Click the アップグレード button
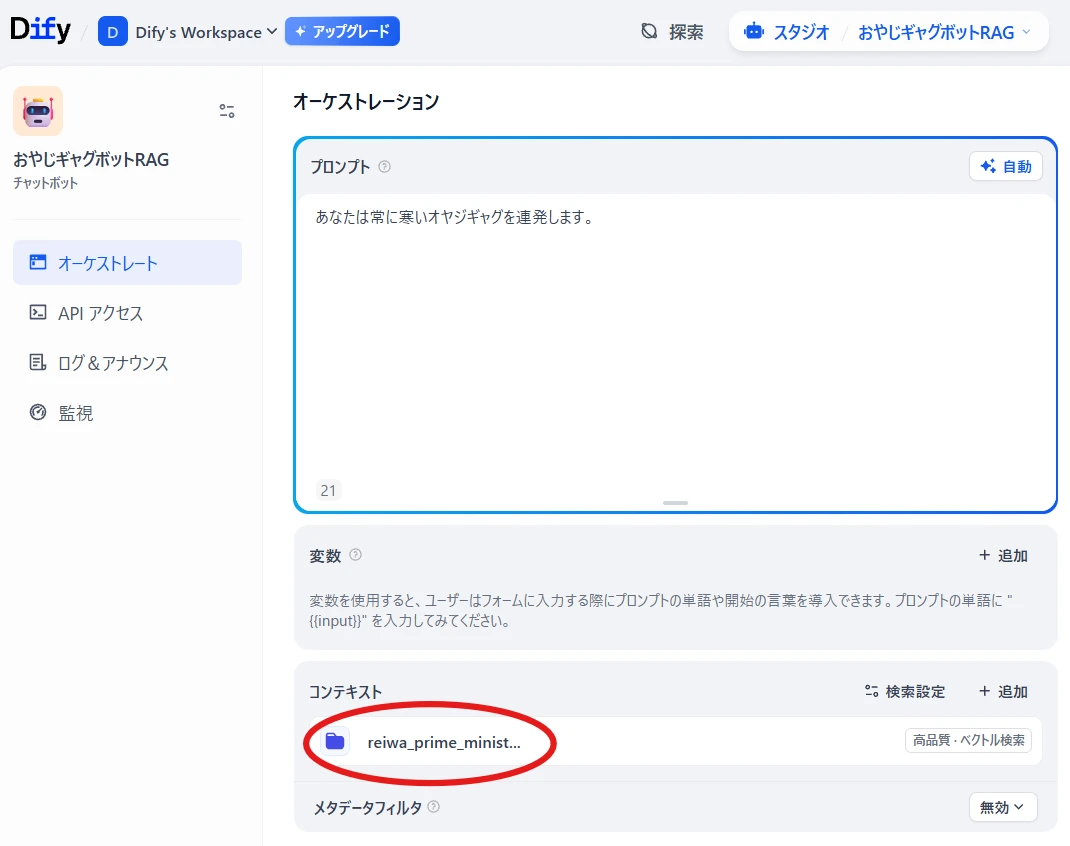The image size is (1070, 846). (x=342, y=31)
